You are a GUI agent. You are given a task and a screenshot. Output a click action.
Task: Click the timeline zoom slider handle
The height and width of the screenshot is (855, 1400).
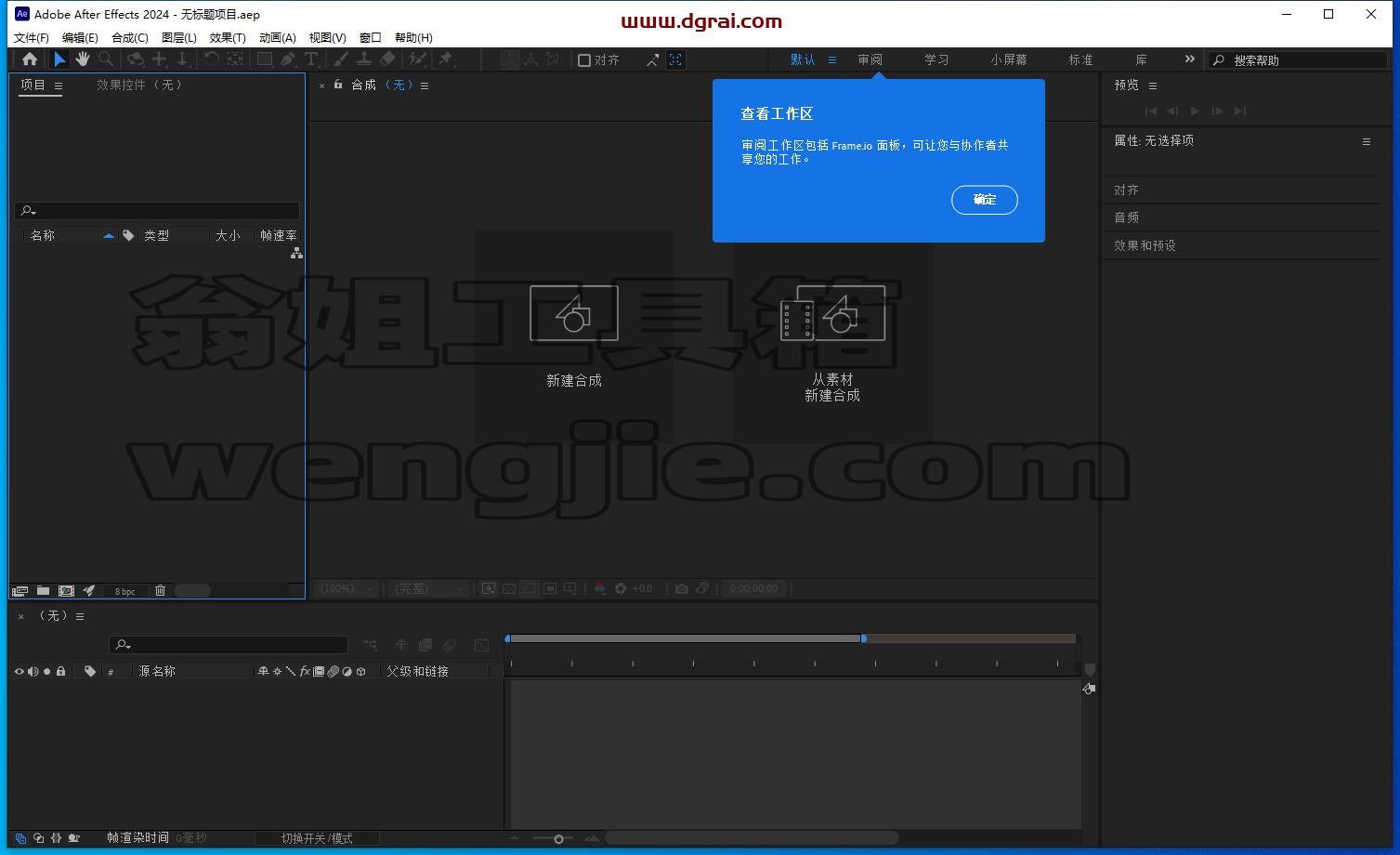[558, 839]
